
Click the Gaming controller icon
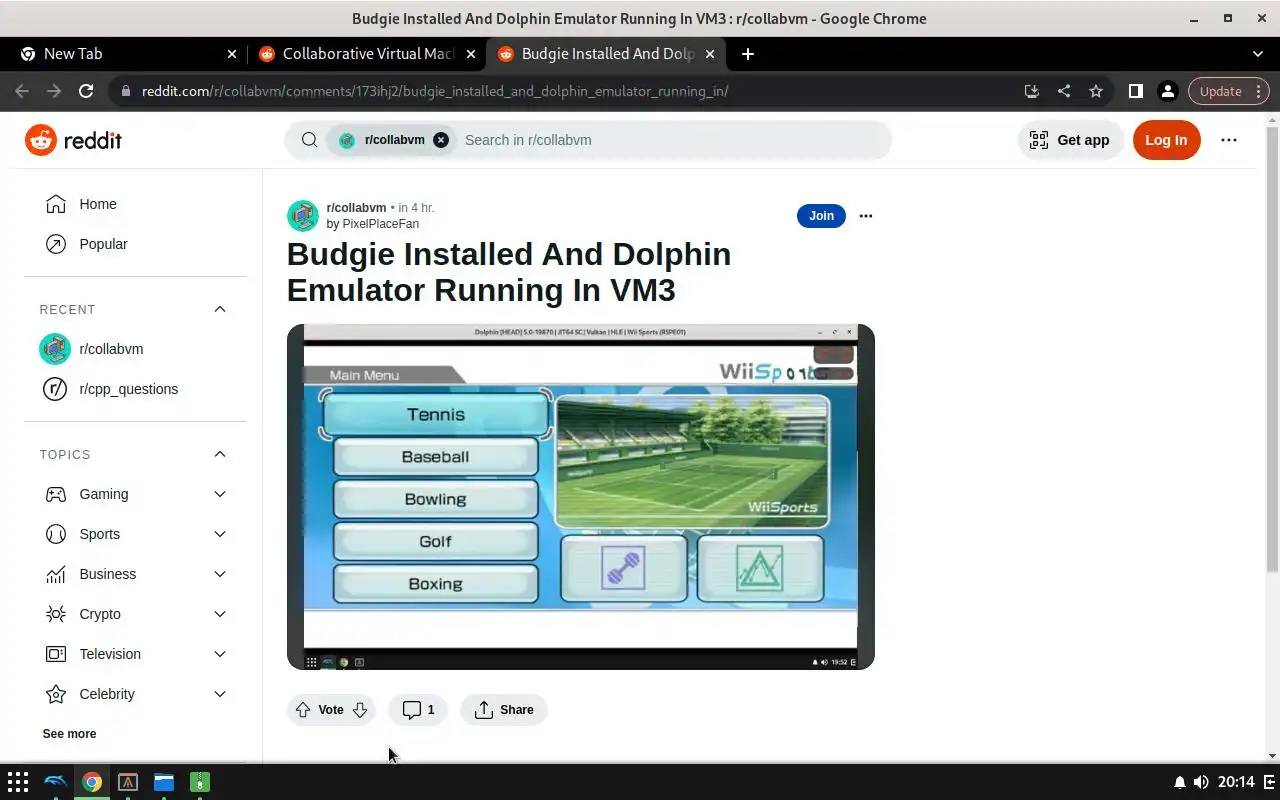click(56, 494)
